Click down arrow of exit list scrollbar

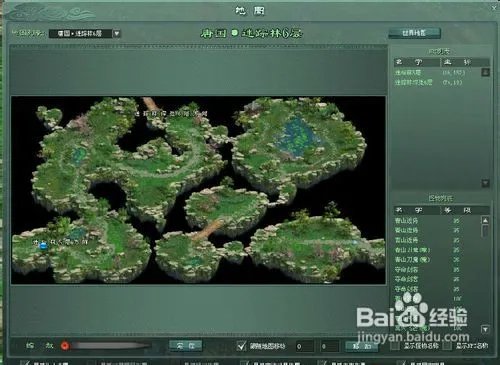point(485,183)
